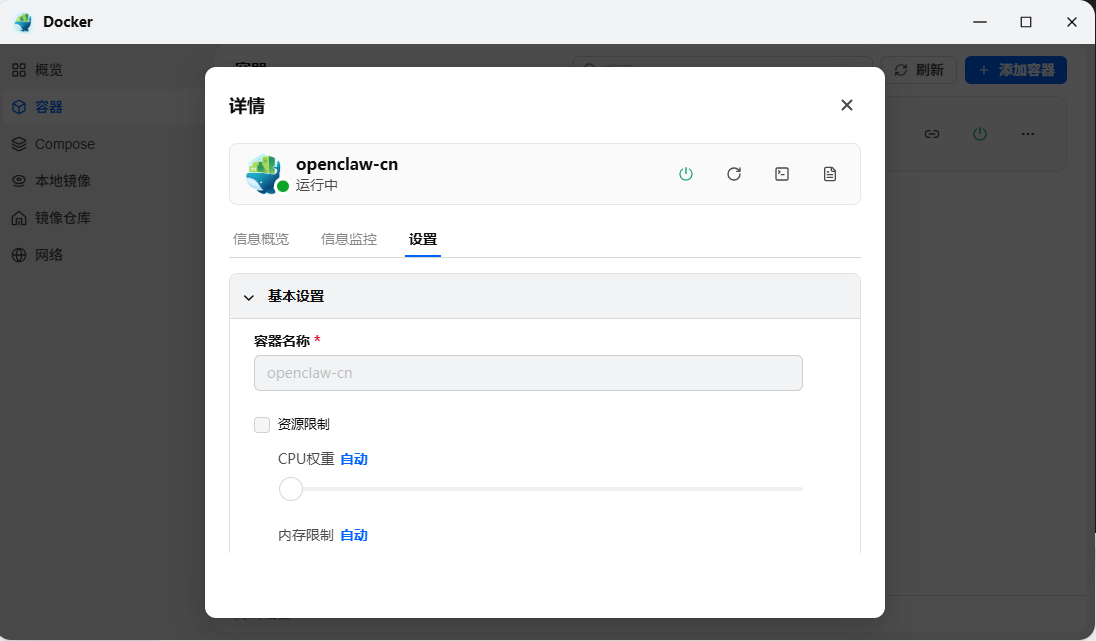This screenshot has height=641, width=1096.
Task: Open the container terminal icon
Action: point(781,173)
